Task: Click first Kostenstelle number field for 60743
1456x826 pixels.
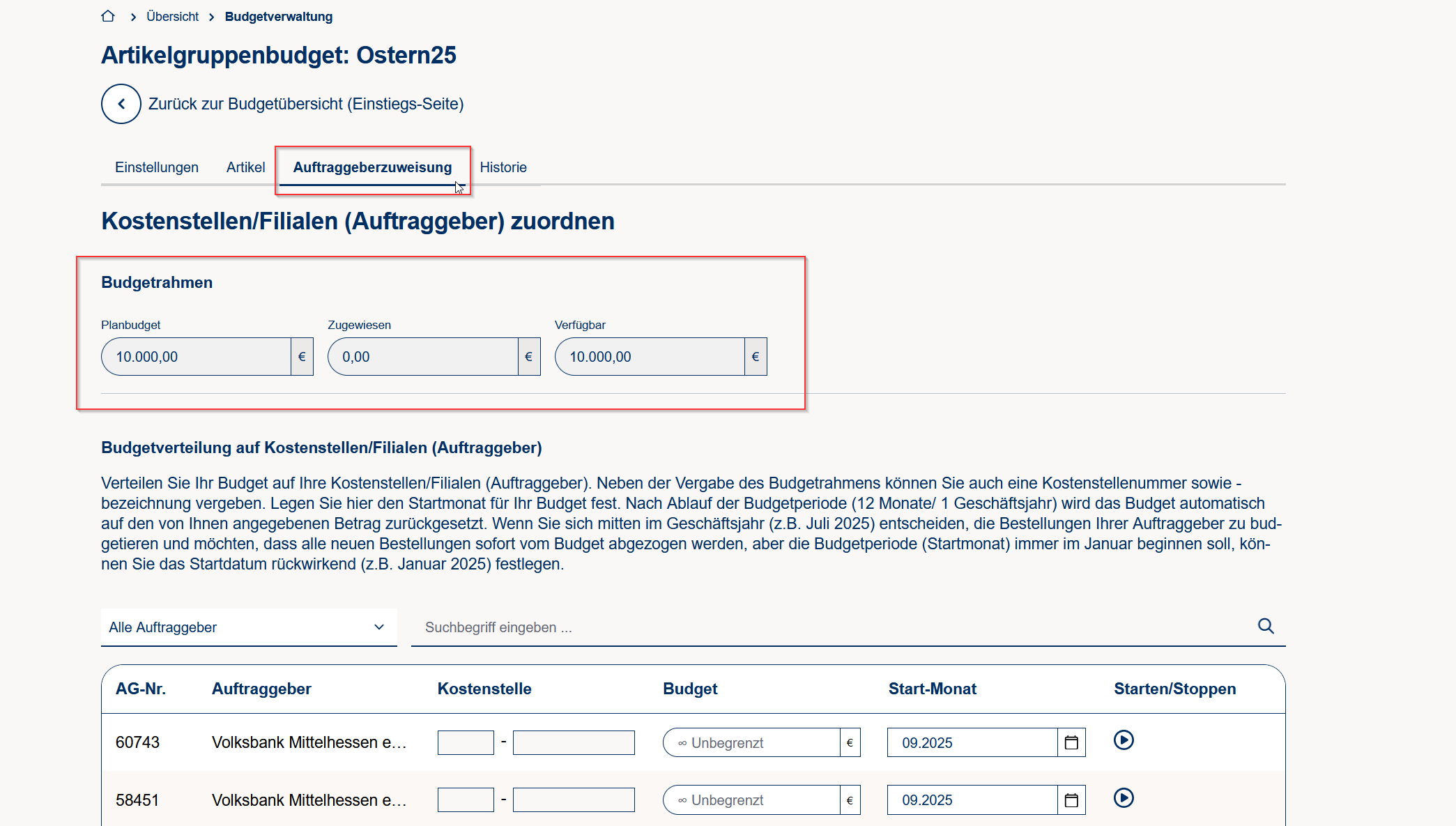Action: [466, 742]
